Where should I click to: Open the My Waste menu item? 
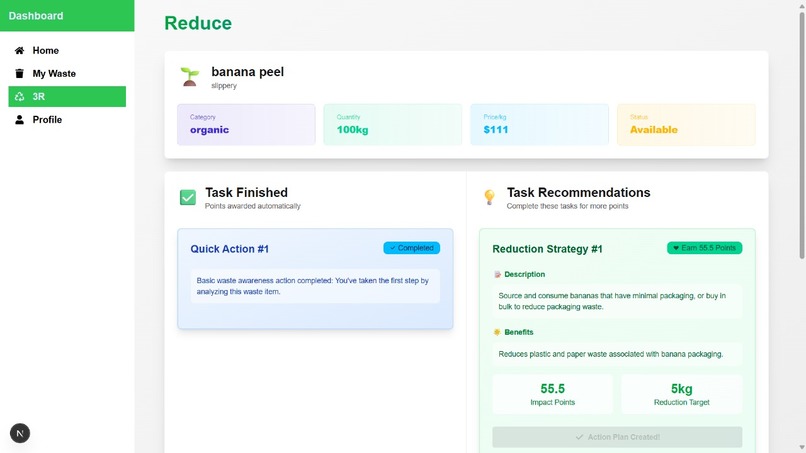point(67,74)
